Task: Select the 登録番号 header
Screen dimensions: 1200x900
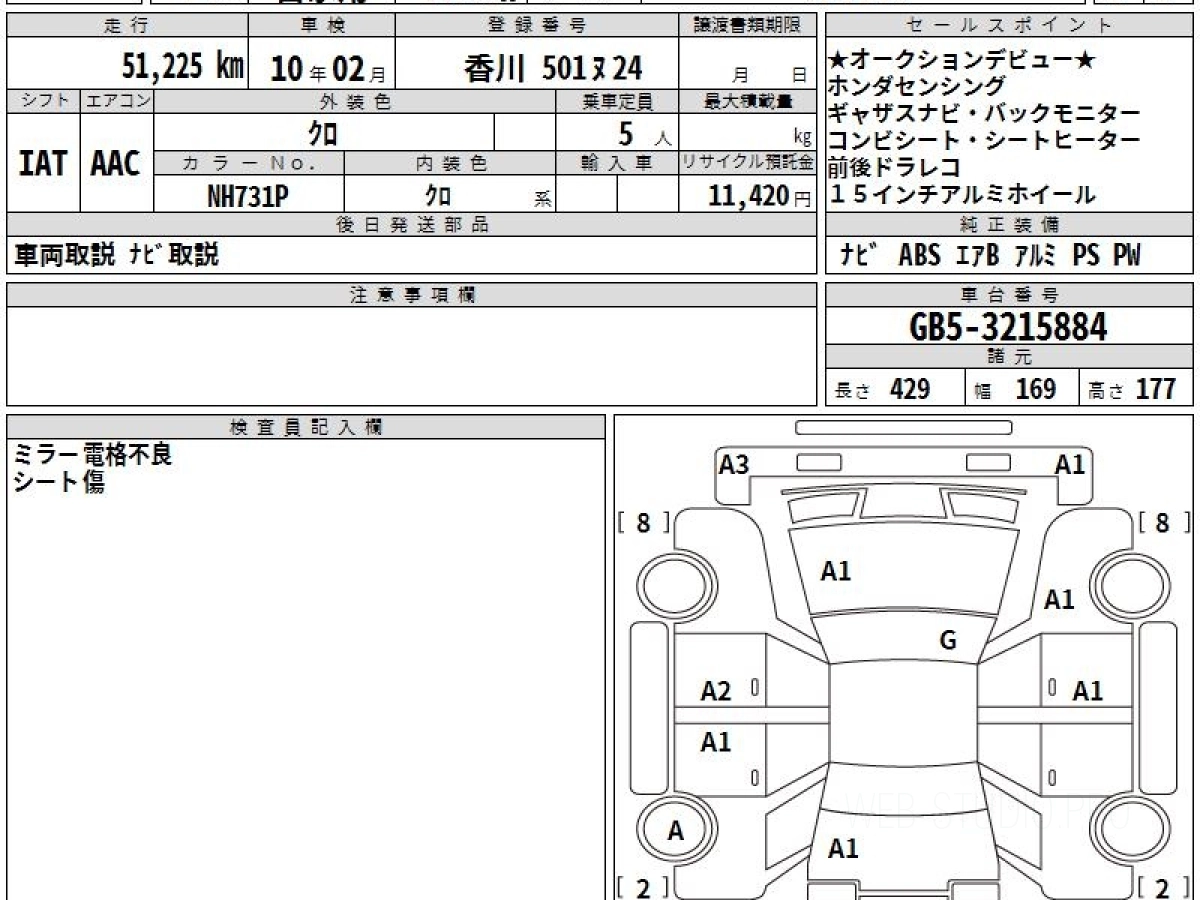Action: pyautogui.click(x=537, y=26)
